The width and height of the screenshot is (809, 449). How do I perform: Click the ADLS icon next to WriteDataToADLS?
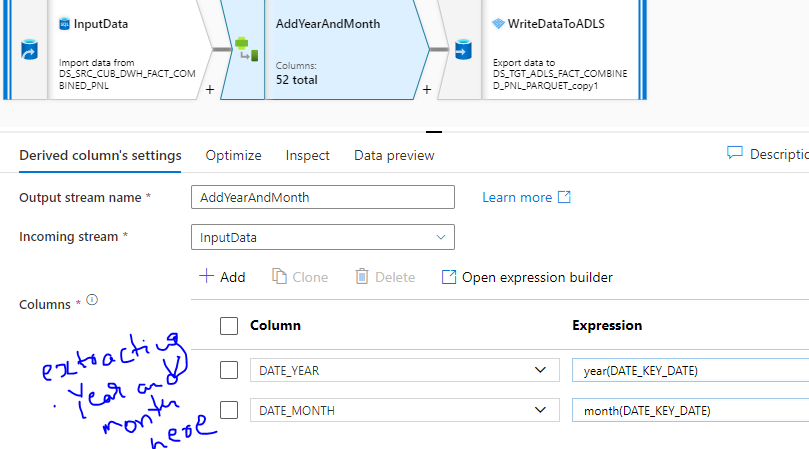tap(498, 24)
